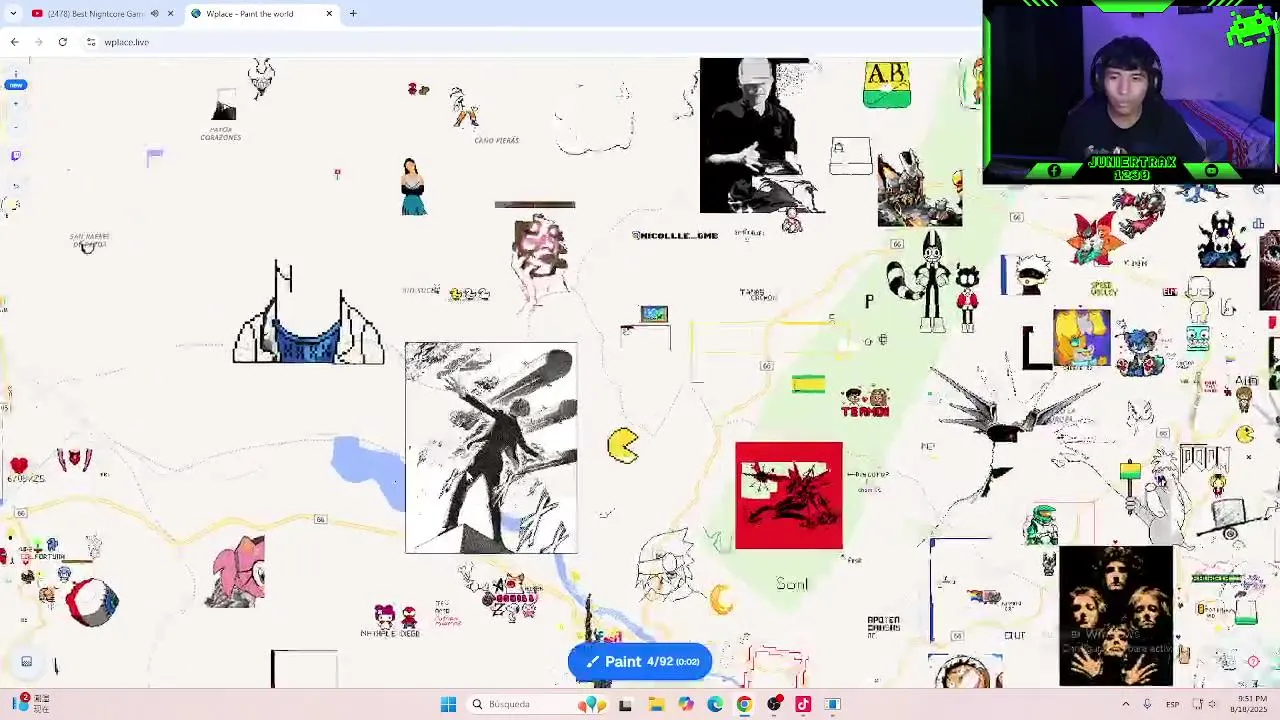Screen dimensions: 1280x720
Task: Close the Wplace tab
Action: tap(329, 14)
